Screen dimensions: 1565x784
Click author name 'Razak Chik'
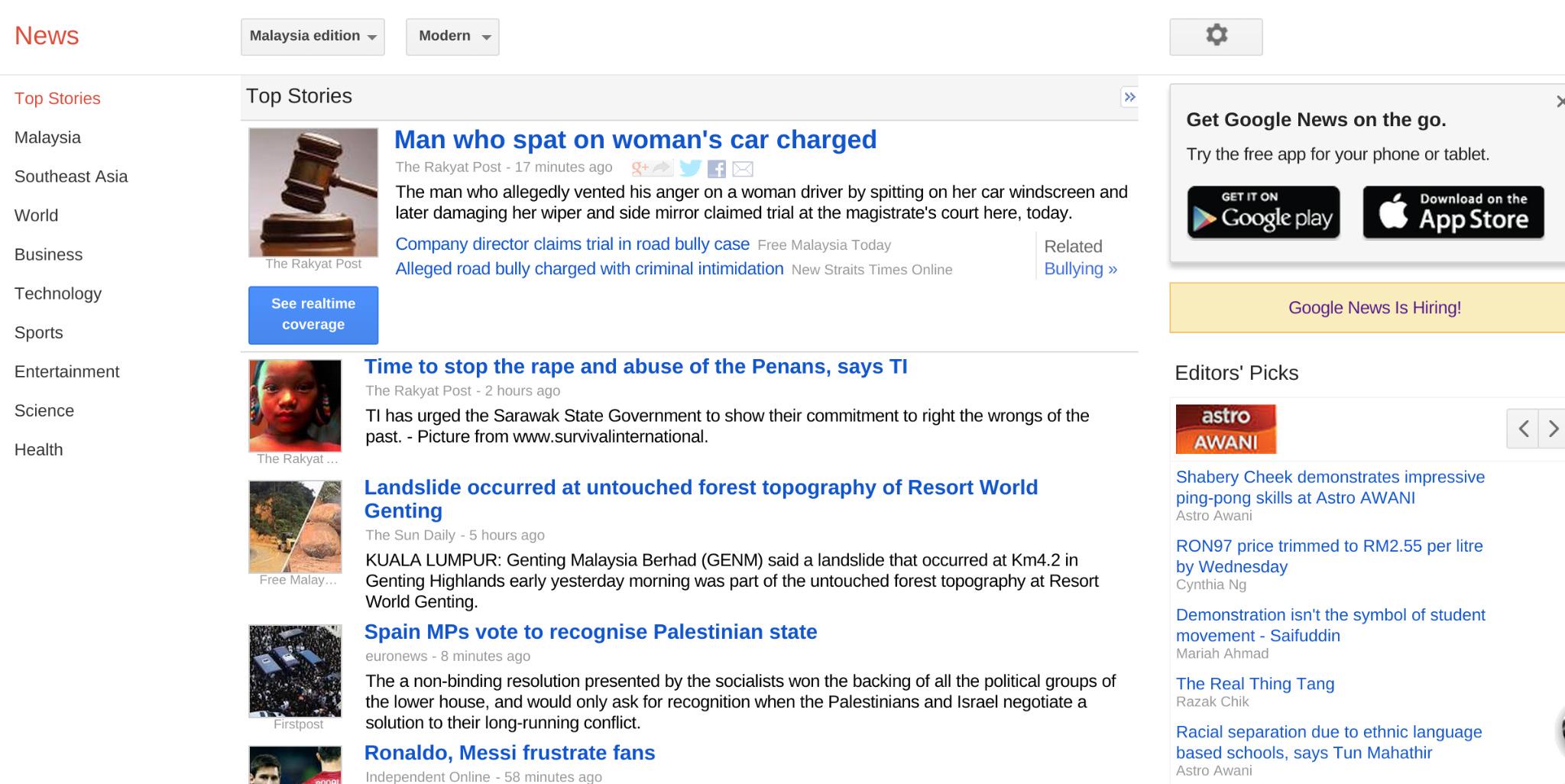pos(1212,701)
